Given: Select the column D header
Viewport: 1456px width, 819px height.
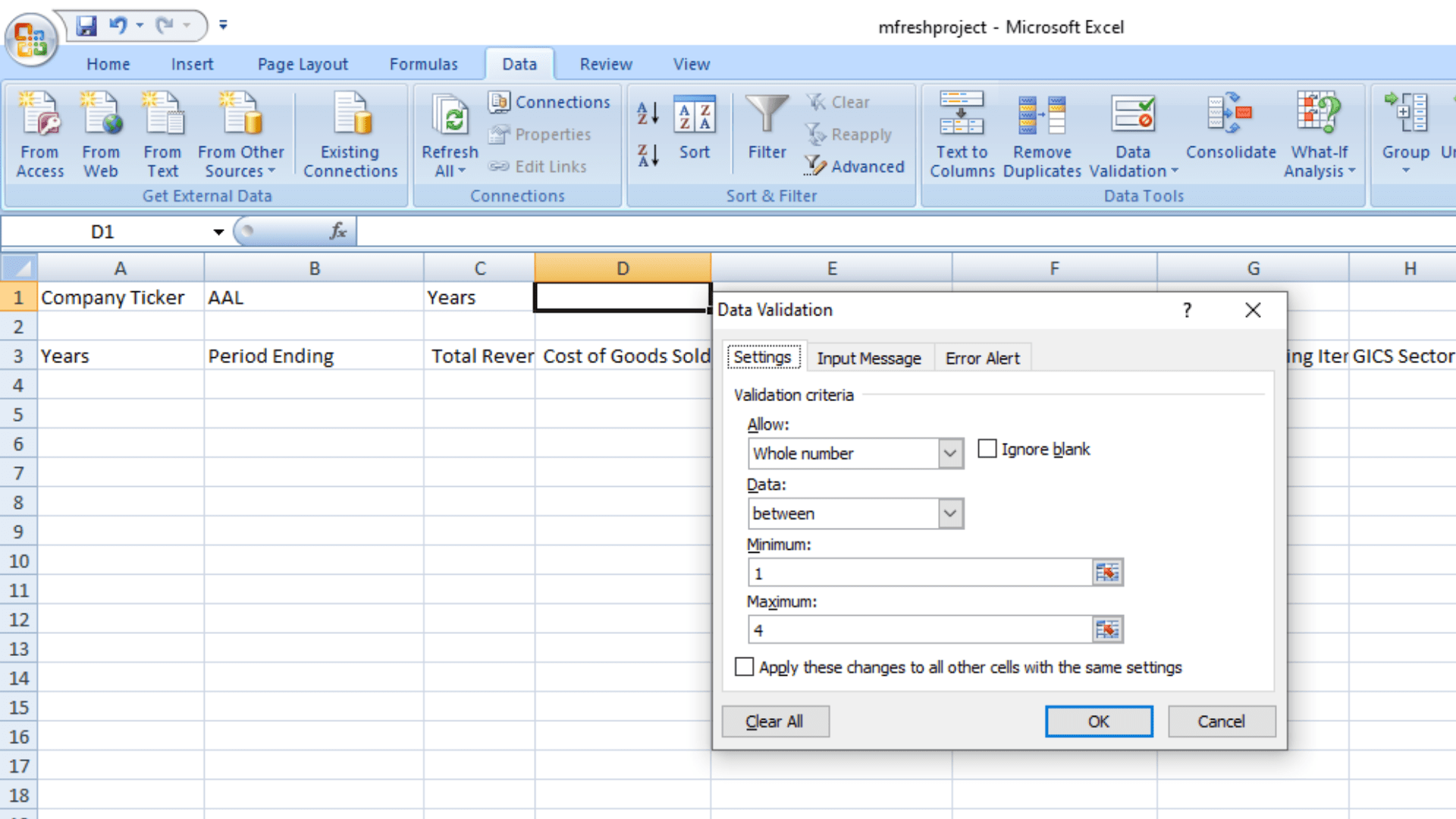Looking at the screenshot, I should coord(622,268).
